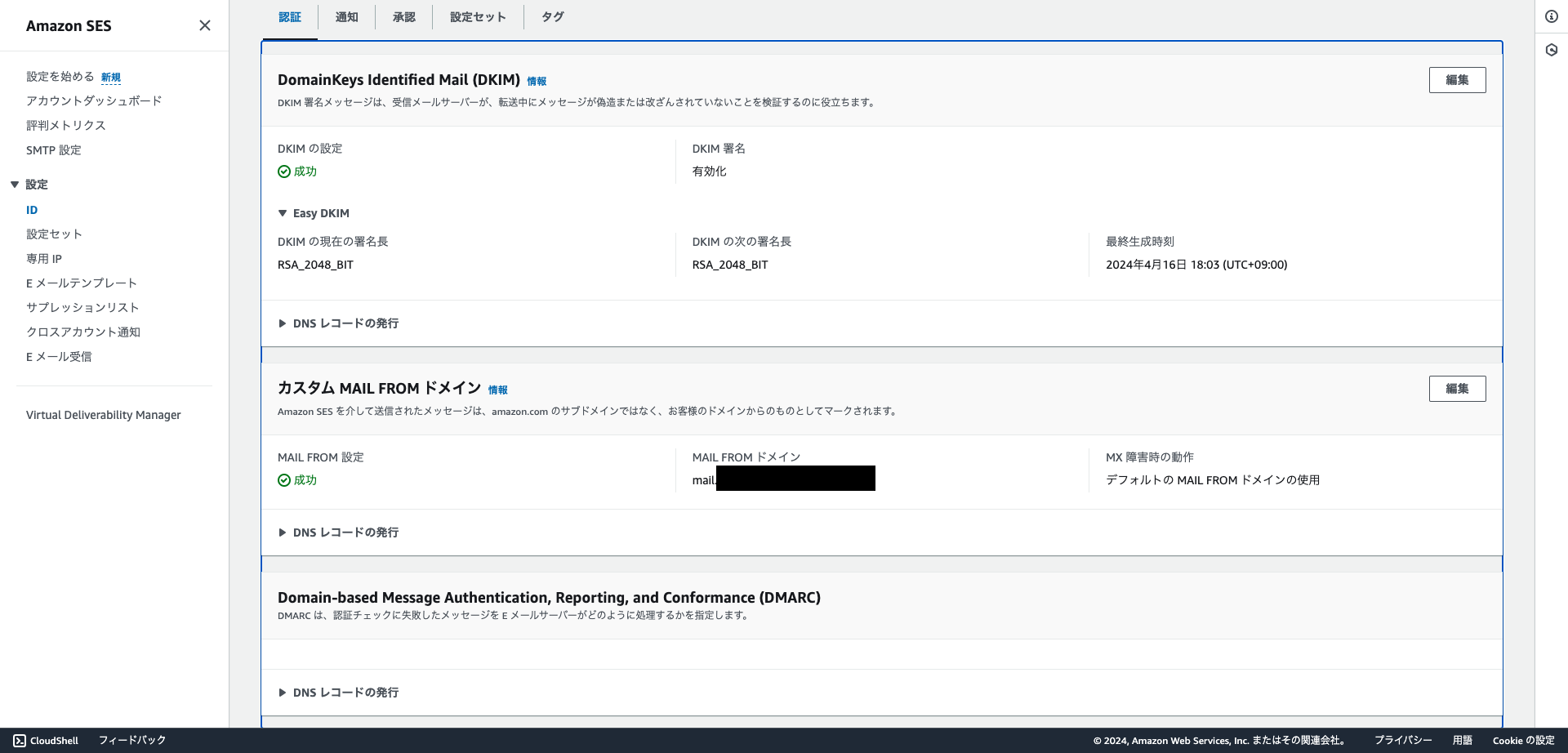The width and height of the screenshot is (1568, 753).
Task: Collapse the 設定 section in sidebar
Action: (15, 185)
